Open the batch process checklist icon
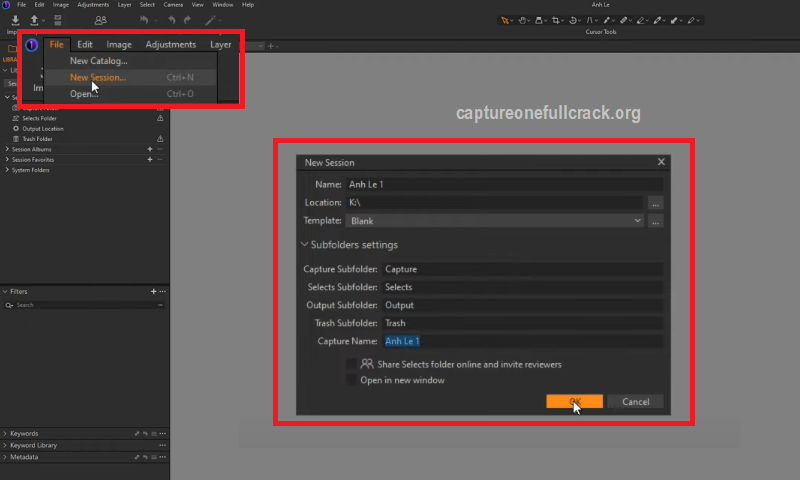The image size is (800, 480). click(58, 20)
